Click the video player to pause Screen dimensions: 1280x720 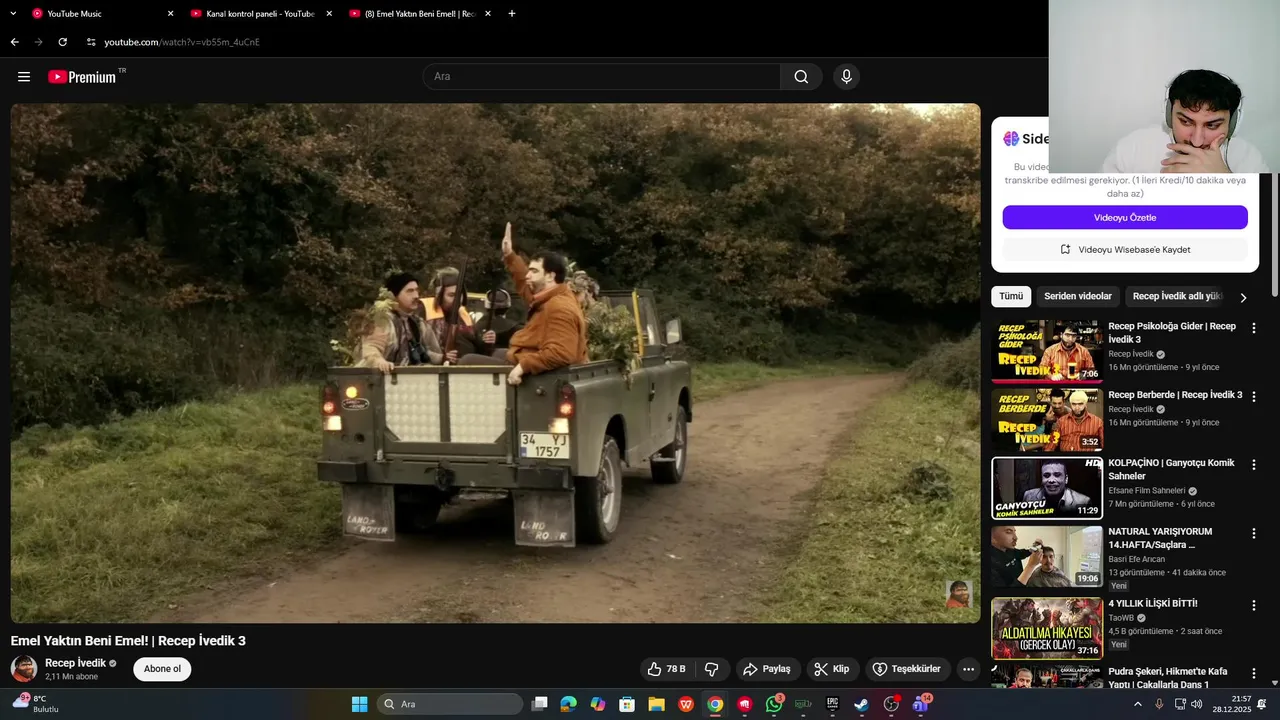(495, 363)
